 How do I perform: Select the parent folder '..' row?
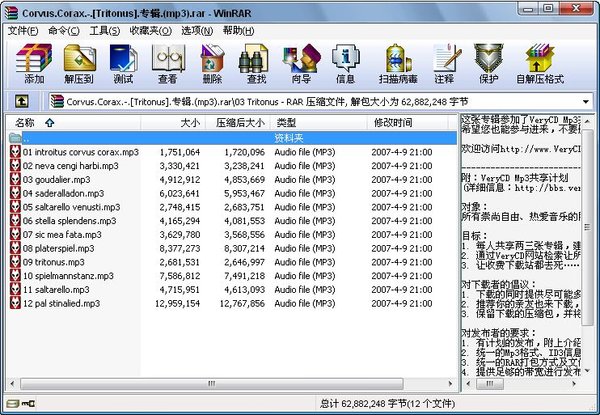click(232, 138)
